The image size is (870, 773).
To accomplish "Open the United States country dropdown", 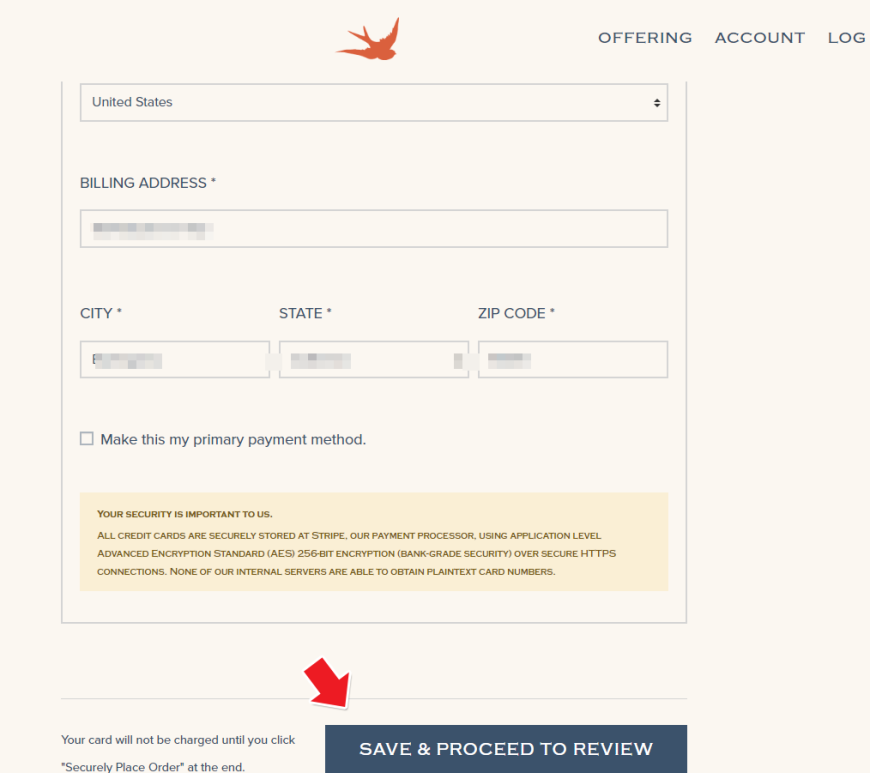I will (374, 103).
